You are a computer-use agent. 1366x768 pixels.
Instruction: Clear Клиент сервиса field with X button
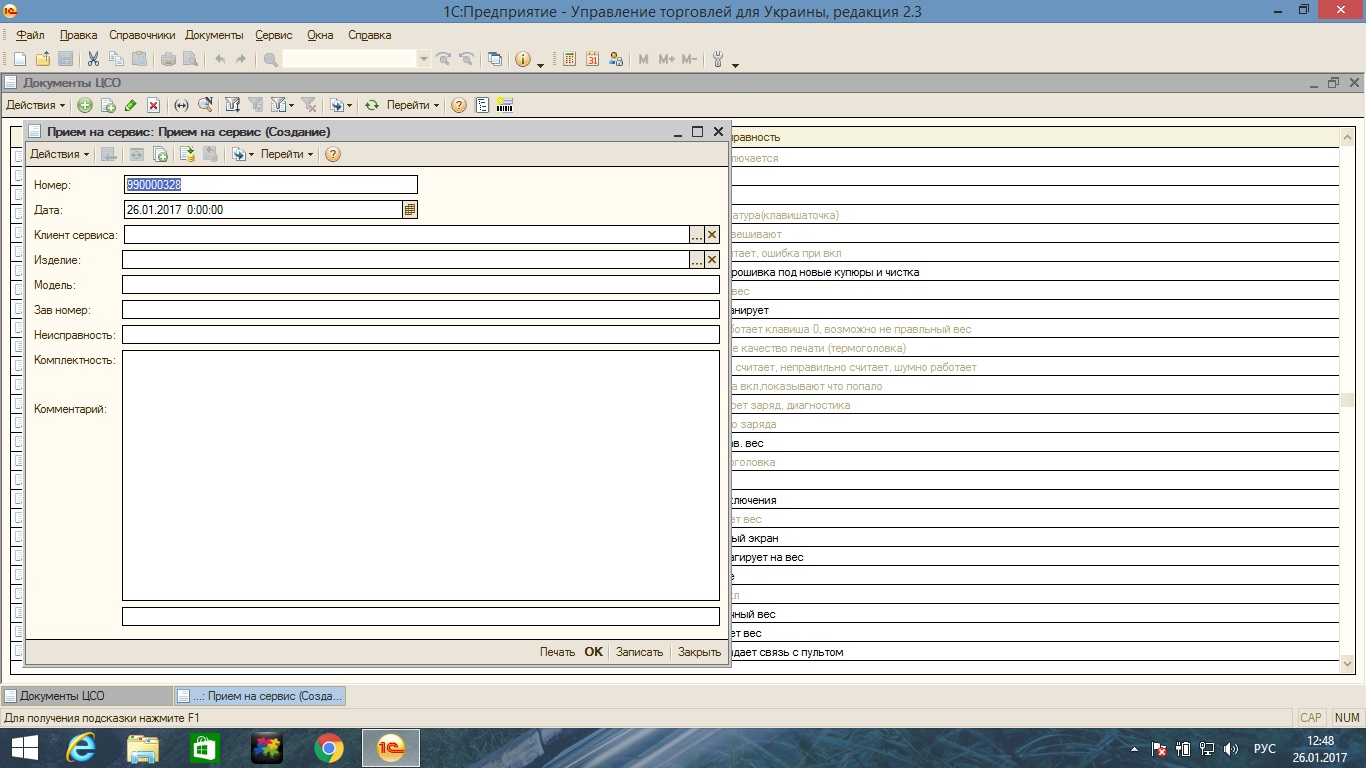coord(712,235)
